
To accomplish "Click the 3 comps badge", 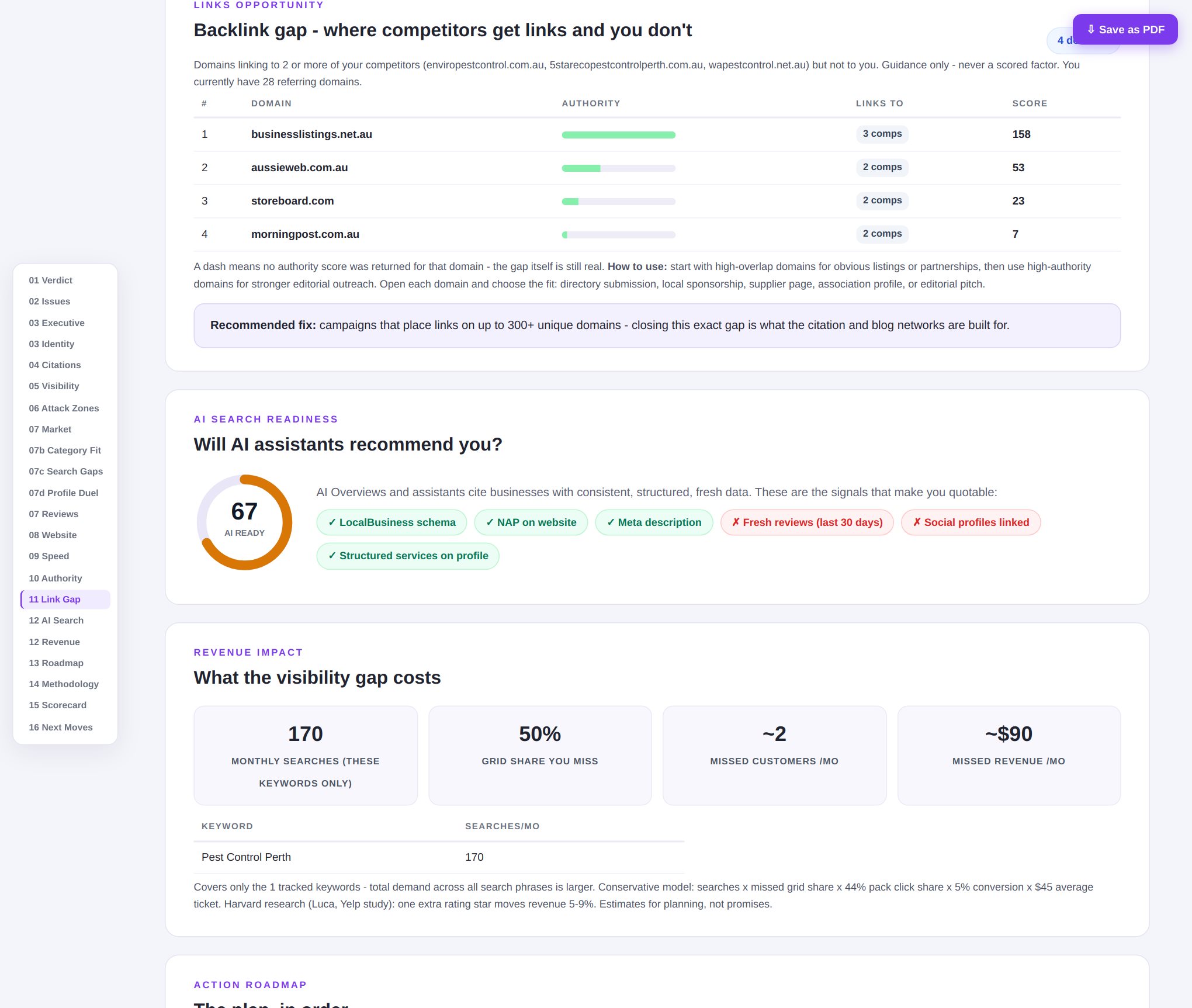I will [882, 134].
